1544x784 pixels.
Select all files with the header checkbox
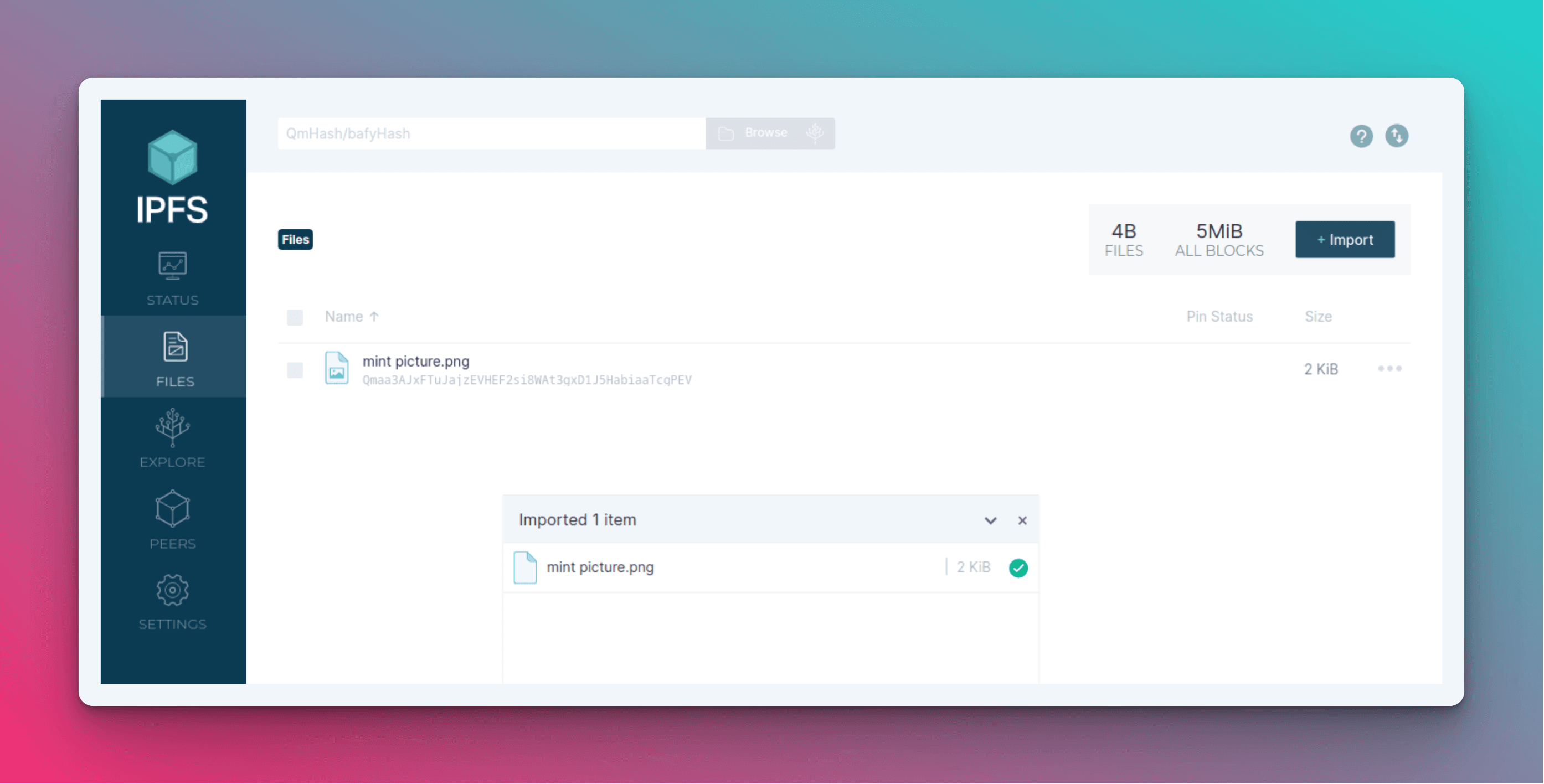pyautogui.click(x=295, y=317)
